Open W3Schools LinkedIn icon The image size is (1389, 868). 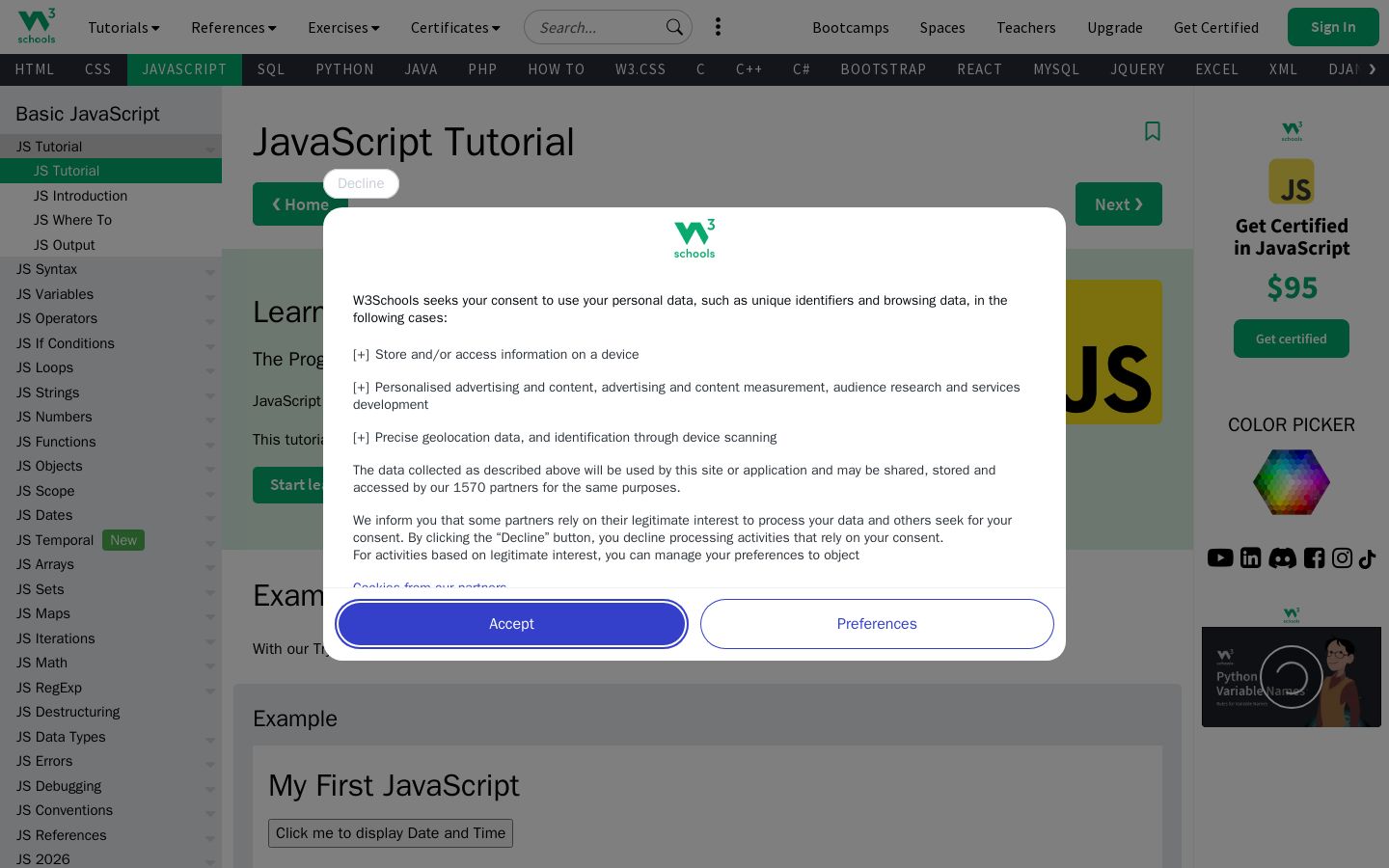click(1251, 557)
